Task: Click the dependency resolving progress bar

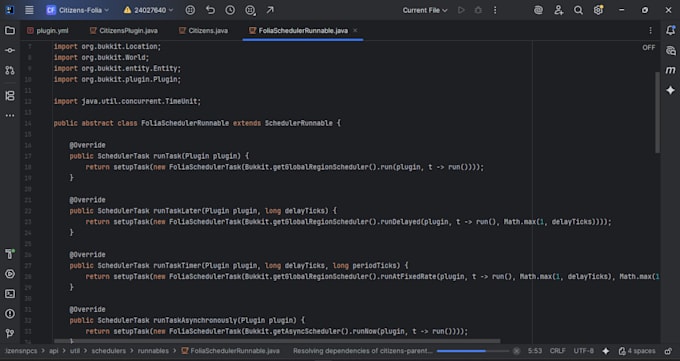Action: point(472,351)
